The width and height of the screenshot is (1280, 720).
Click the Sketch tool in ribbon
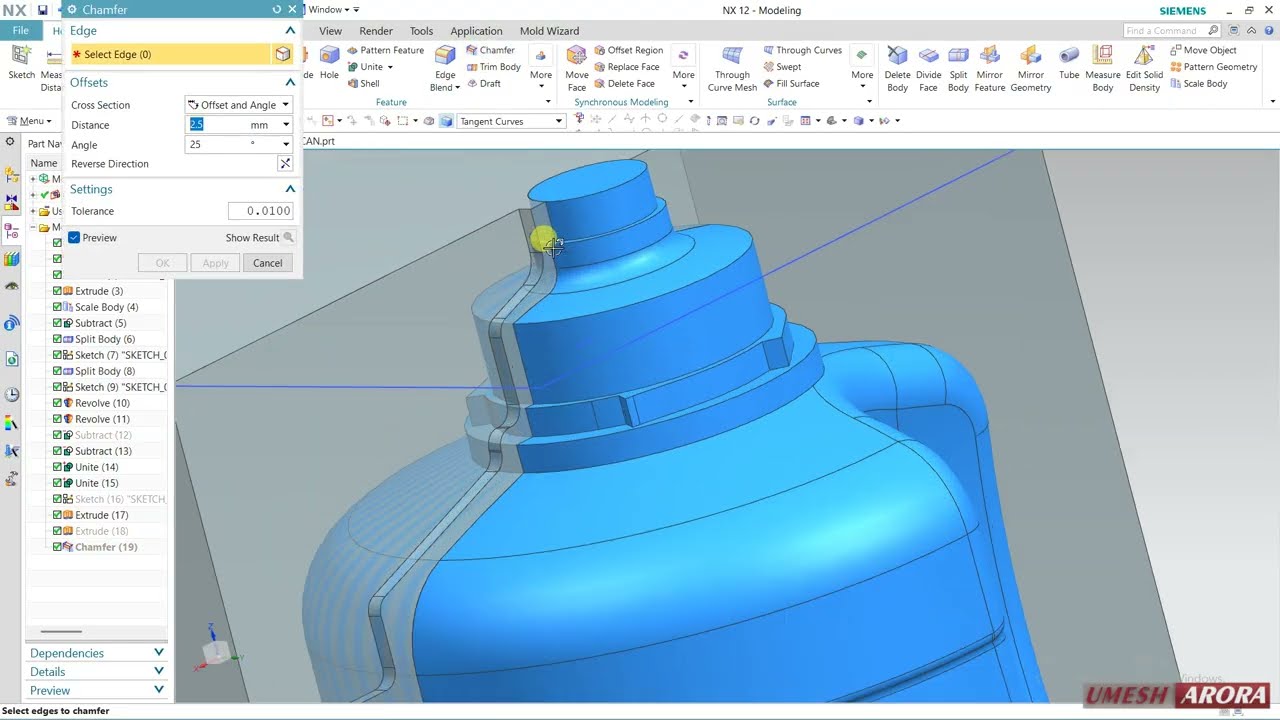click(21, 63)
